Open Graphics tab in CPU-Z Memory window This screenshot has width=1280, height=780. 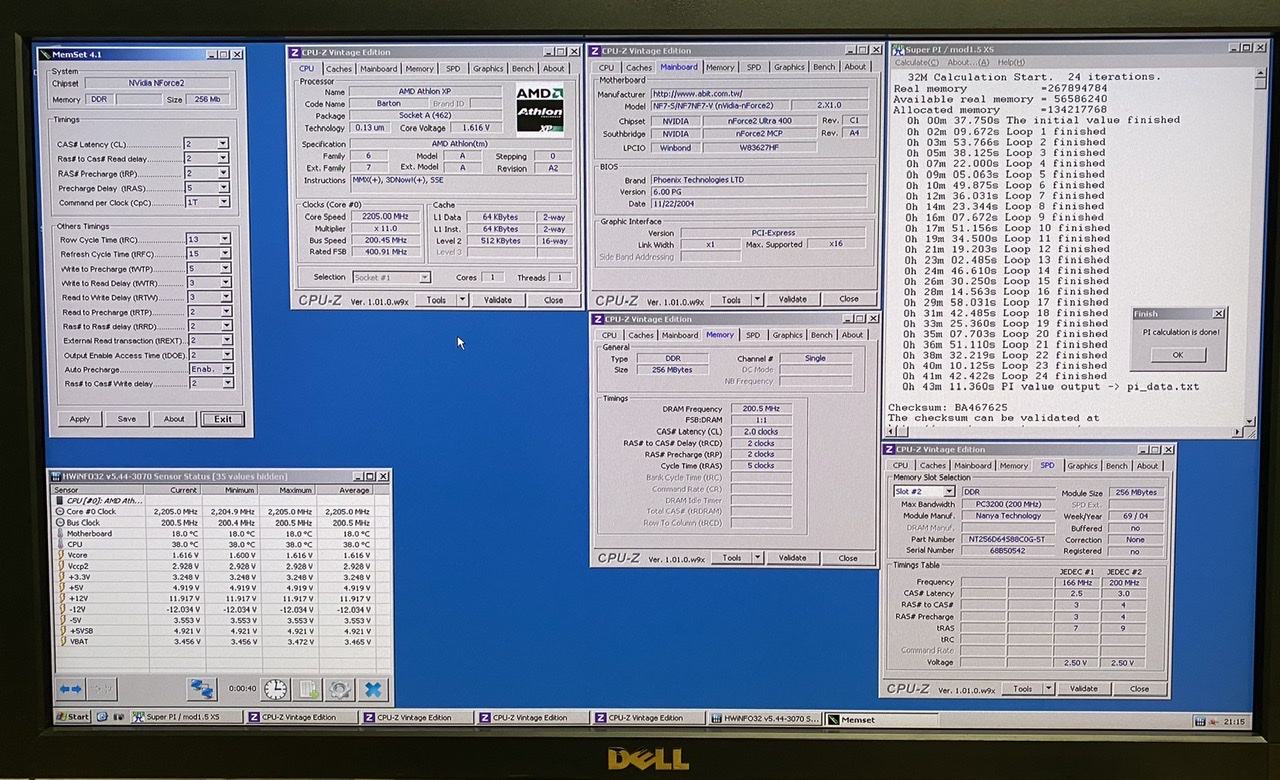[787, 335]
